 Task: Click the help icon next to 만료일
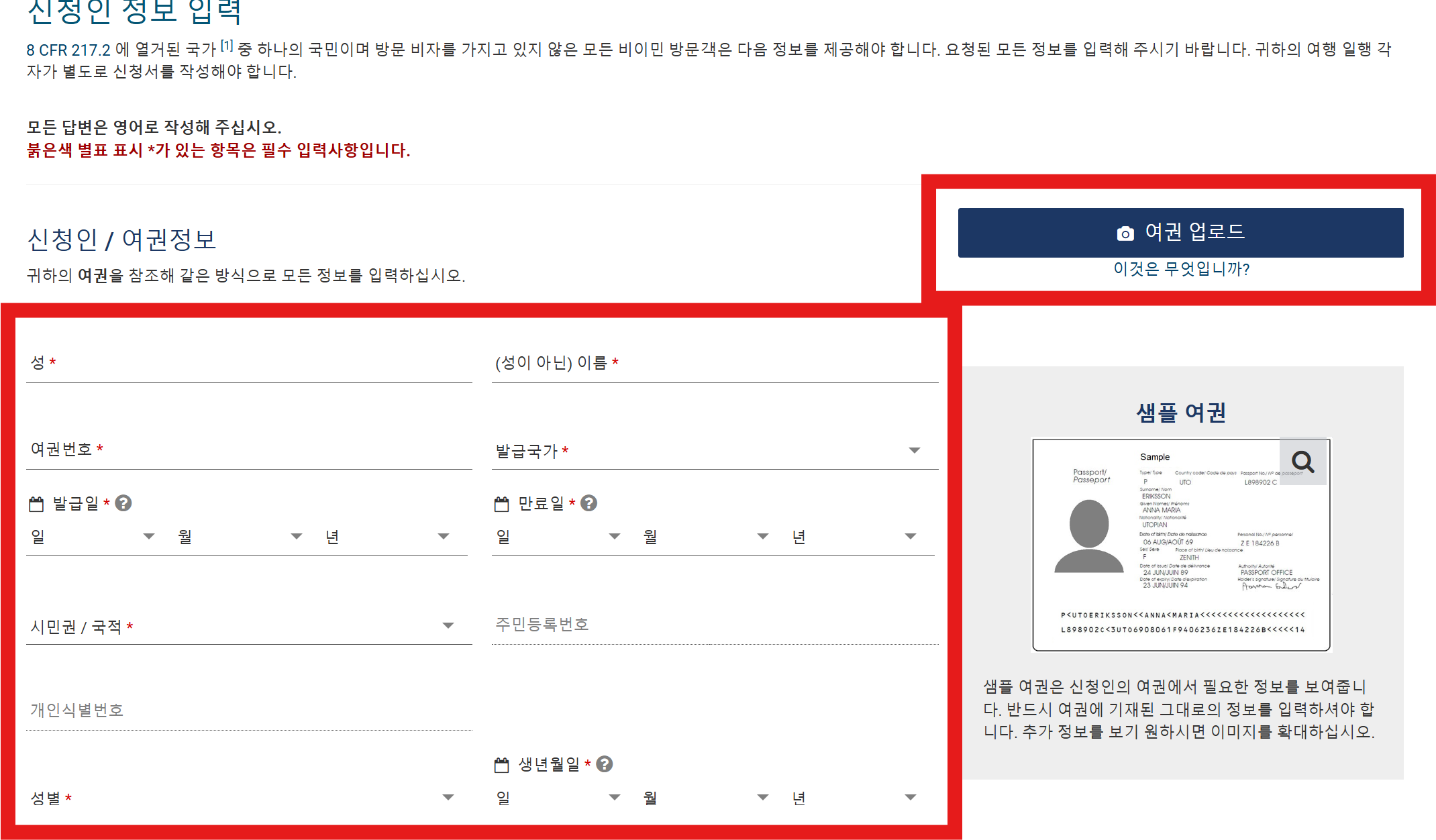589,503
